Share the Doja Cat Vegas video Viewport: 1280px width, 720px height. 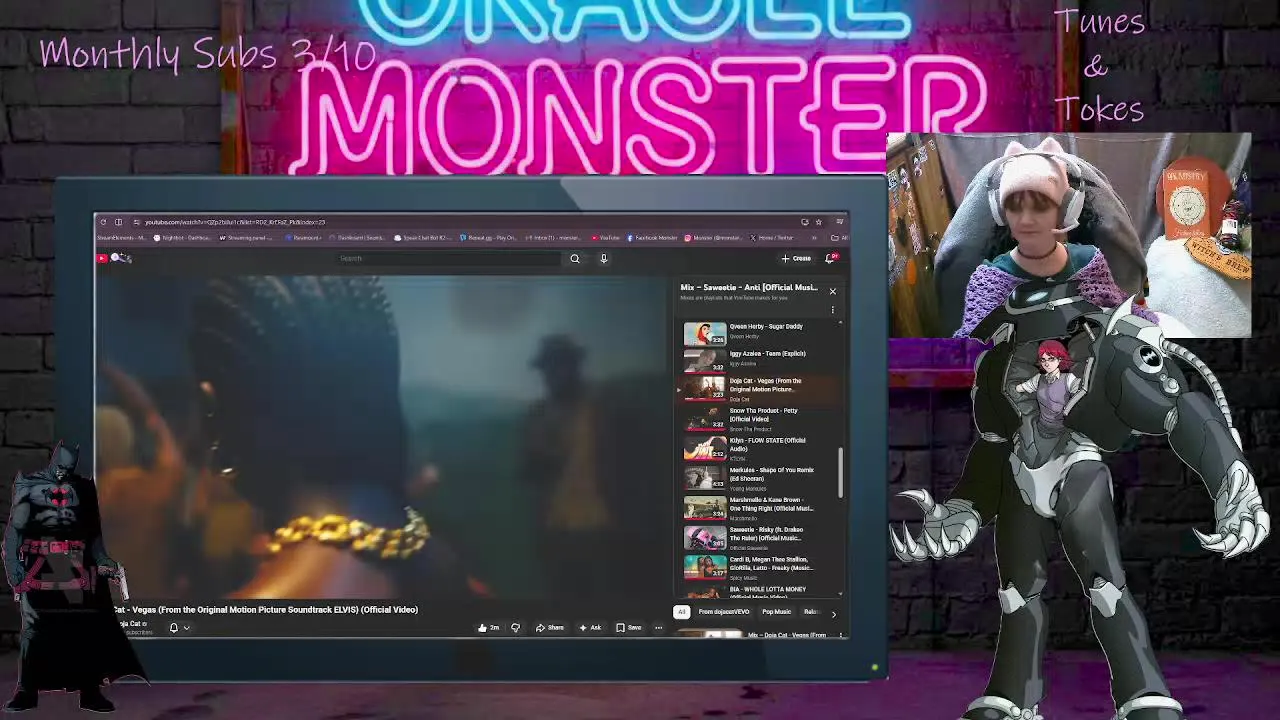(549, 628)
